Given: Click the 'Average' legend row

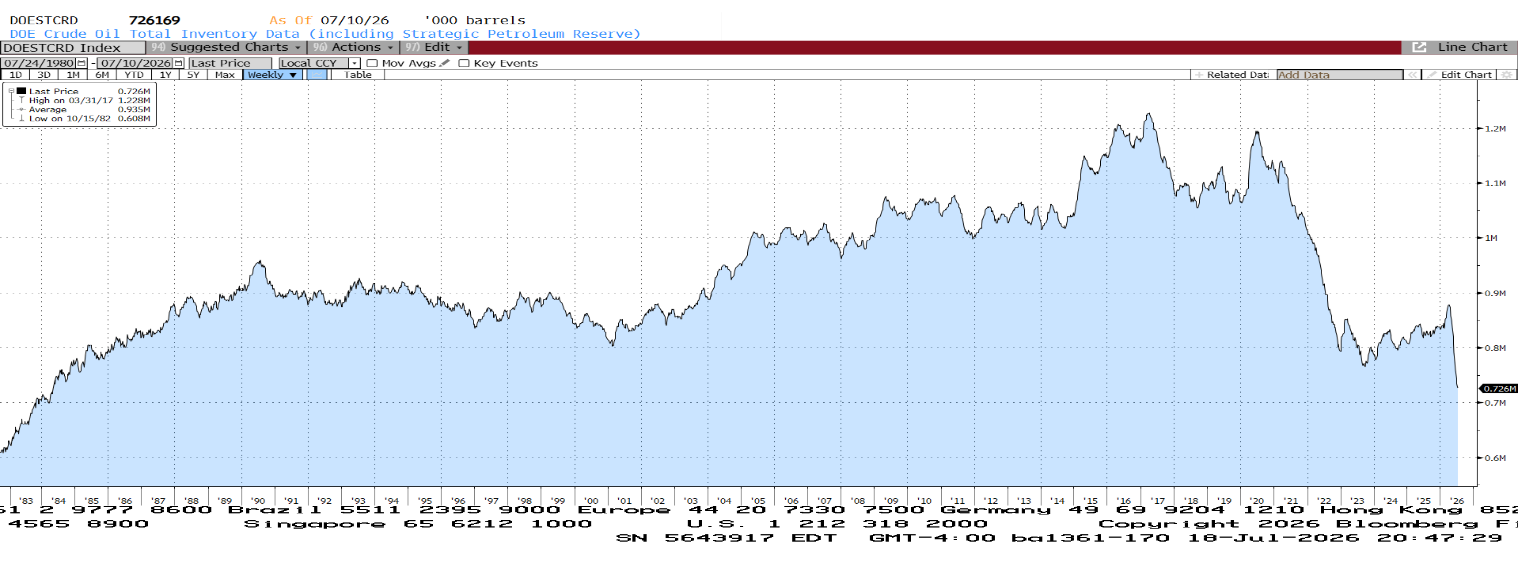Looking at the screenshot, I should coord(90,109).
